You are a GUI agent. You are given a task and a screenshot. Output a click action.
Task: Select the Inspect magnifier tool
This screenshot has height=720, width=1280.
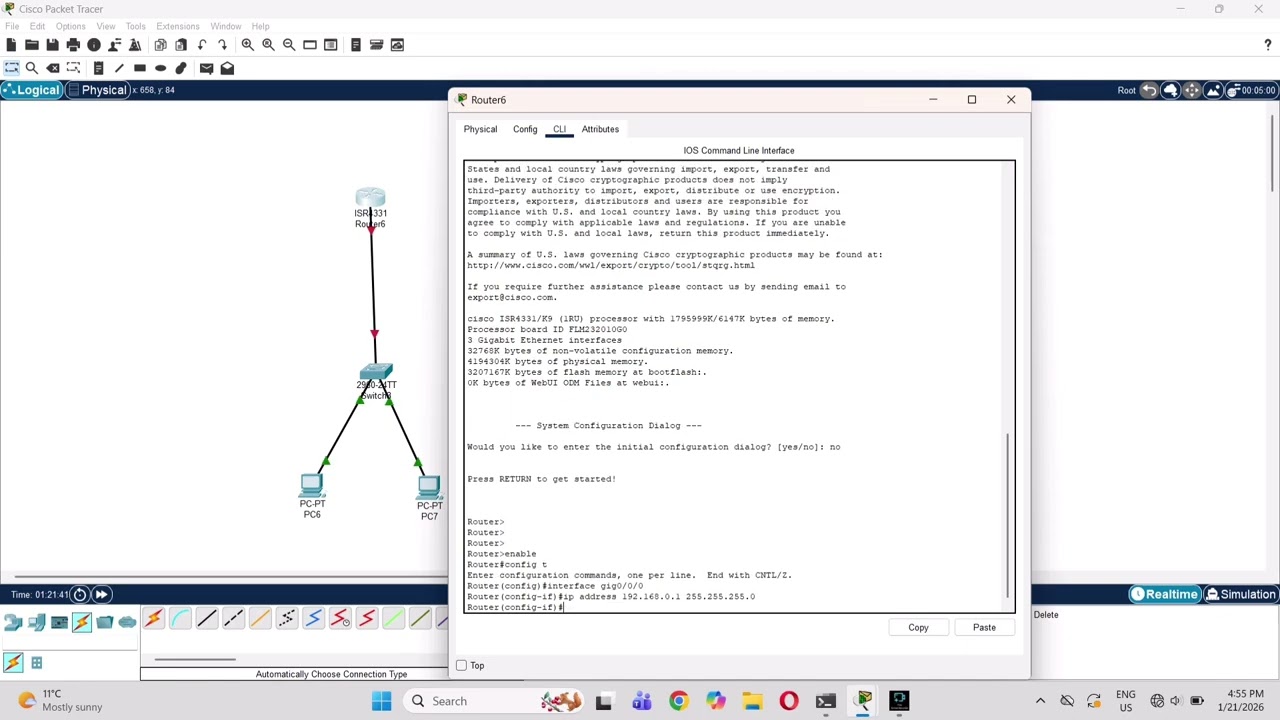coord(32,68)
